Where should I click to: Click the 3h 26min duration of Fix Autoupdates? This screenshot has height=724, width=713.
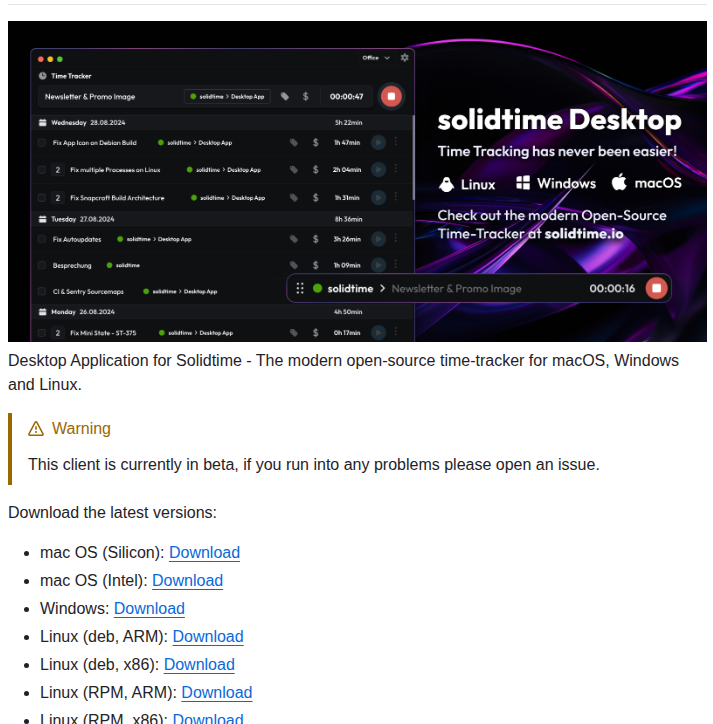click(347, 239)
